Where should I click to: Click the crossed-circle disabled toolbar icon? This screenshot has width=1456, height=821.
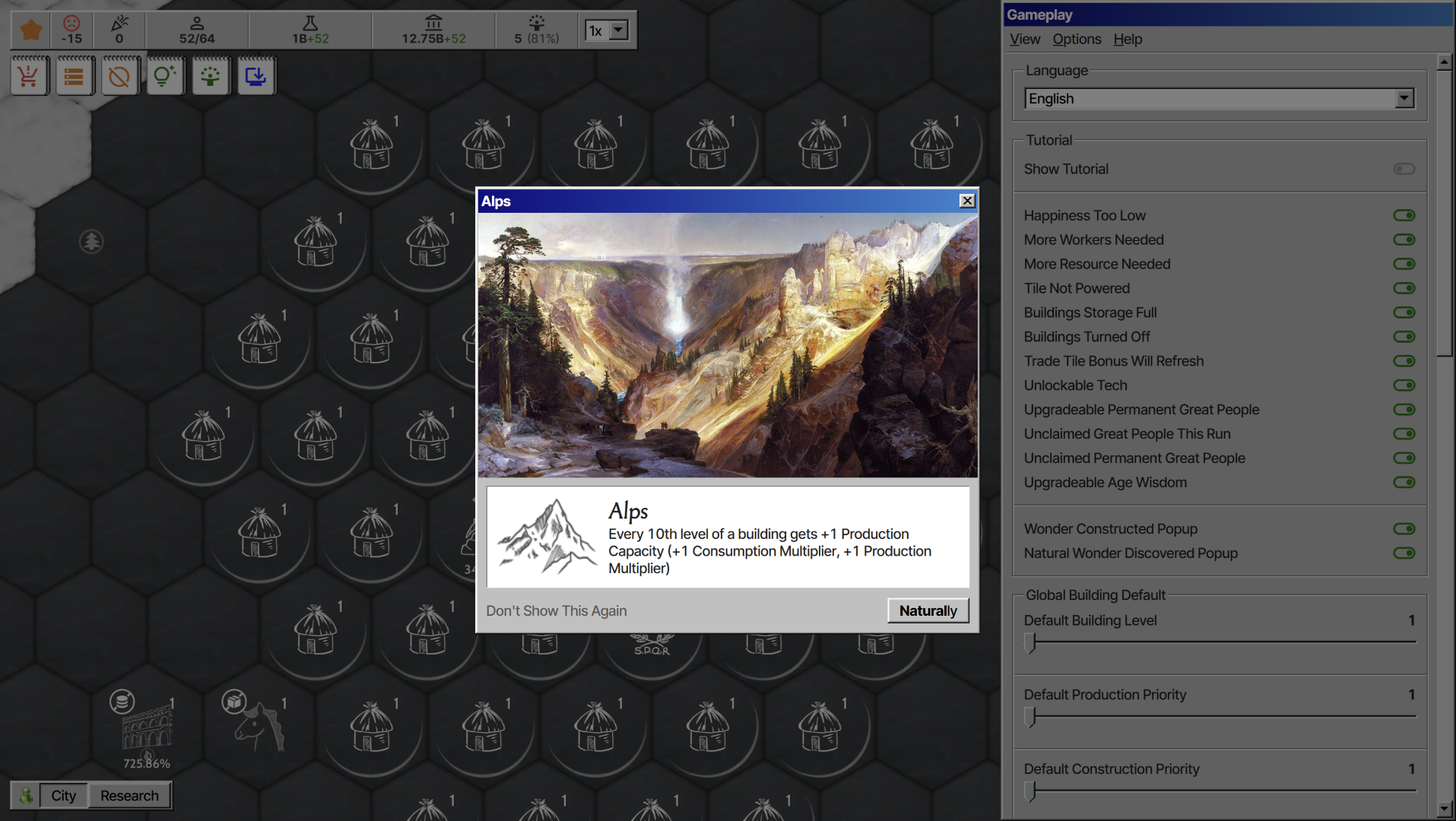119,76
